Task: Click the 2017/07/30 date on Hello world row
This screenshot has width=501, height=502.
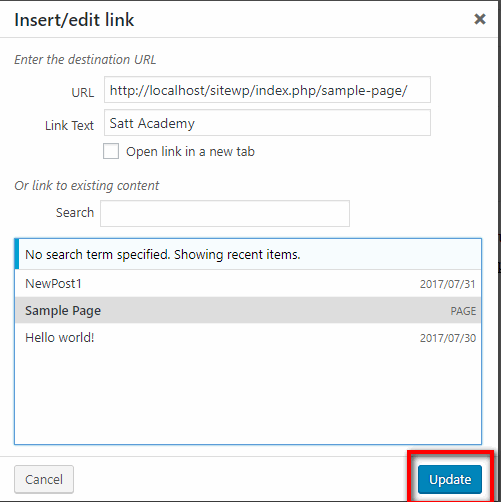Action: [x=448, y=338]
